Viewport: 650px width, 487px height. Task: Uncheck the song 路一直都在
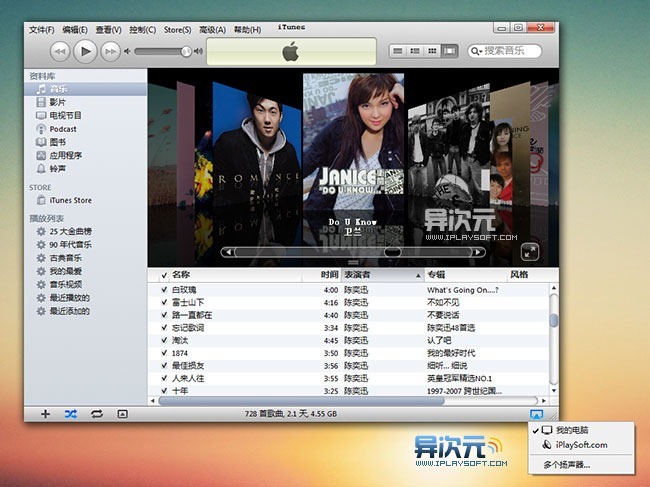pyautogui.click(x=164, y=315)
